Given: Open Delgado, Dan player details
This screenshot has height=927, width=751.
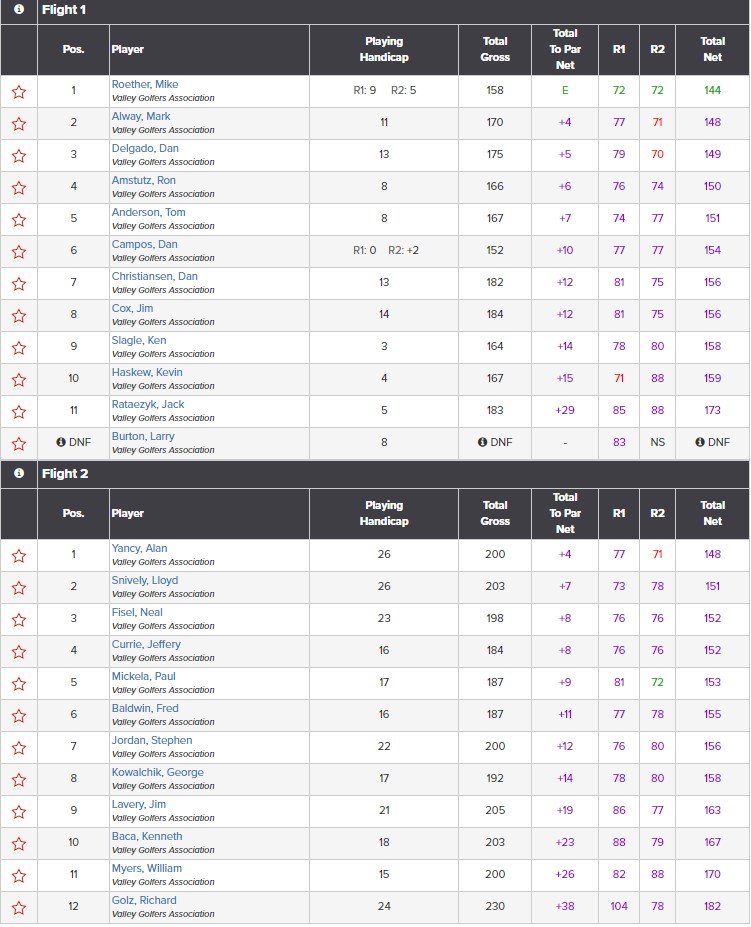Looking at the screenshot, I should click(x=145, y=148).
